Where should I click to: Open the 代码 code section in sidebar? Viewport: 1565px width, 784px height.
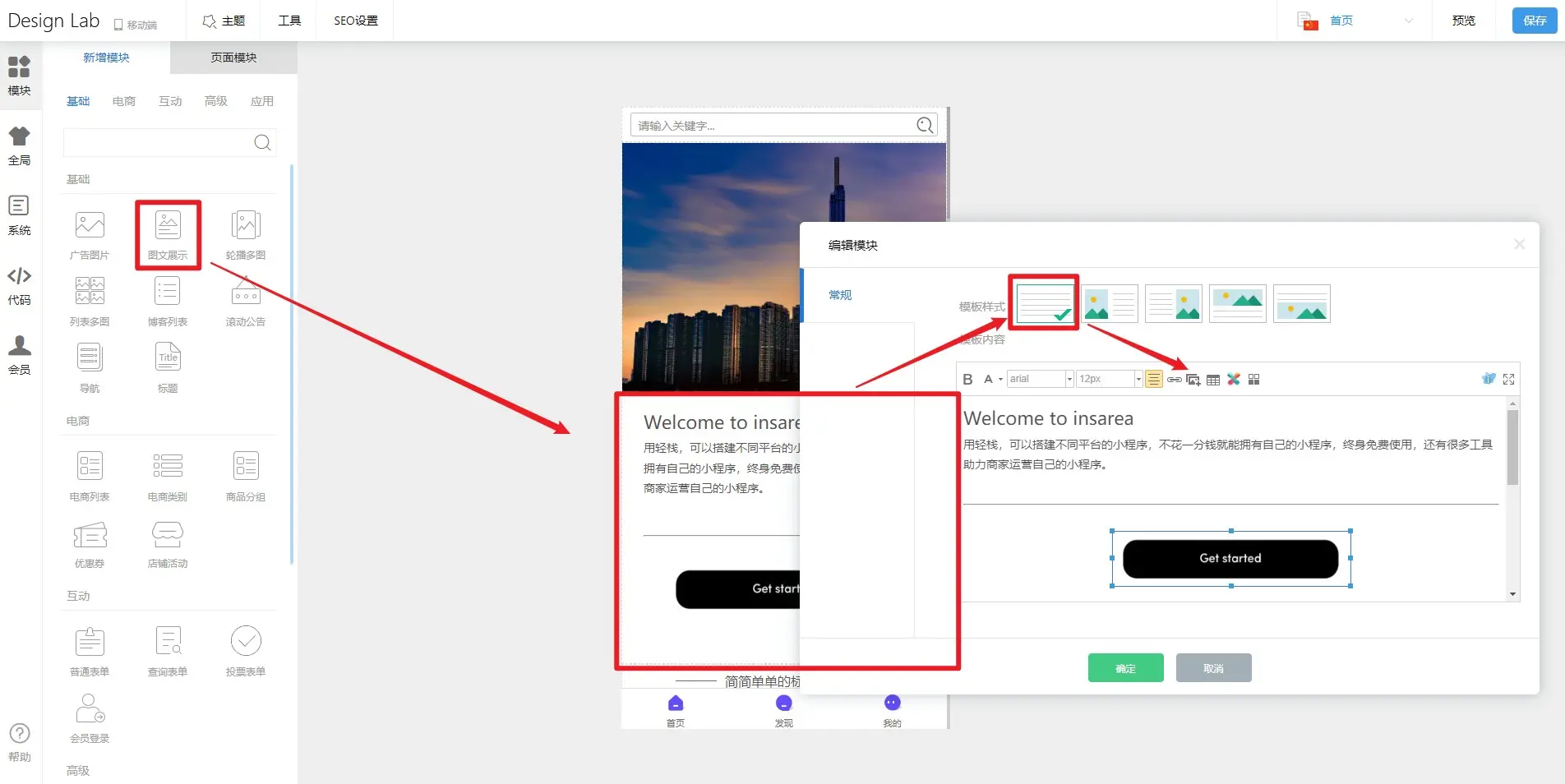click(x=19, y=284)
